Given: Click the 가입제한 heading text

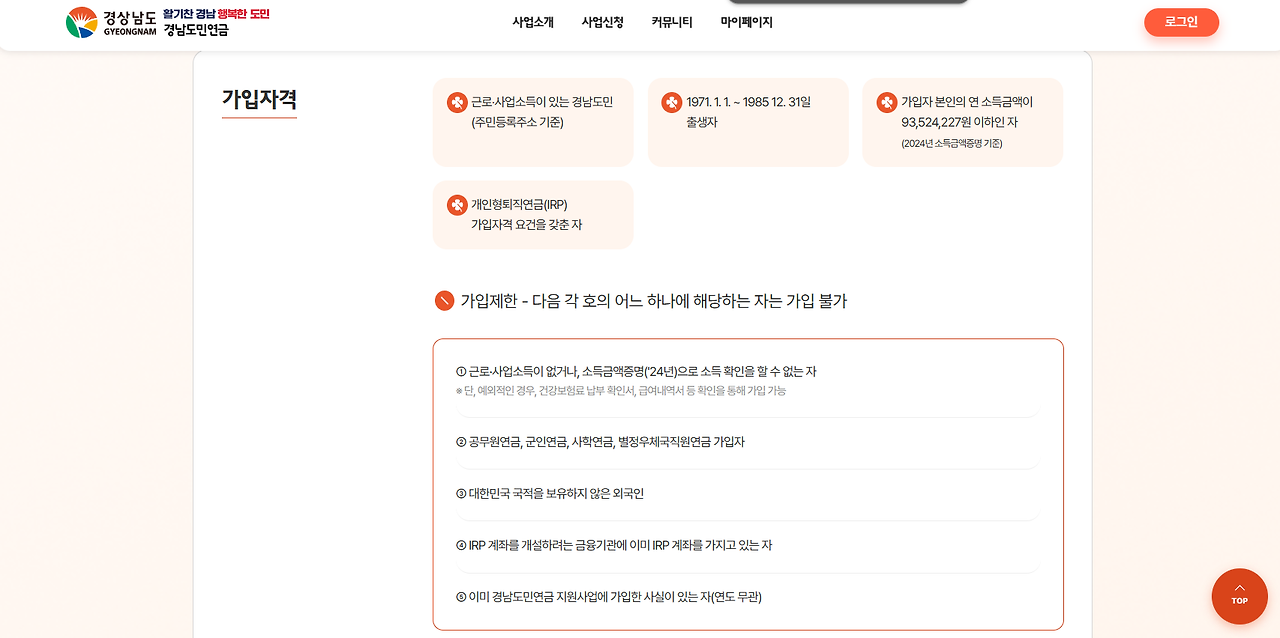Looking at the screenshot, I should coord(654,301).
